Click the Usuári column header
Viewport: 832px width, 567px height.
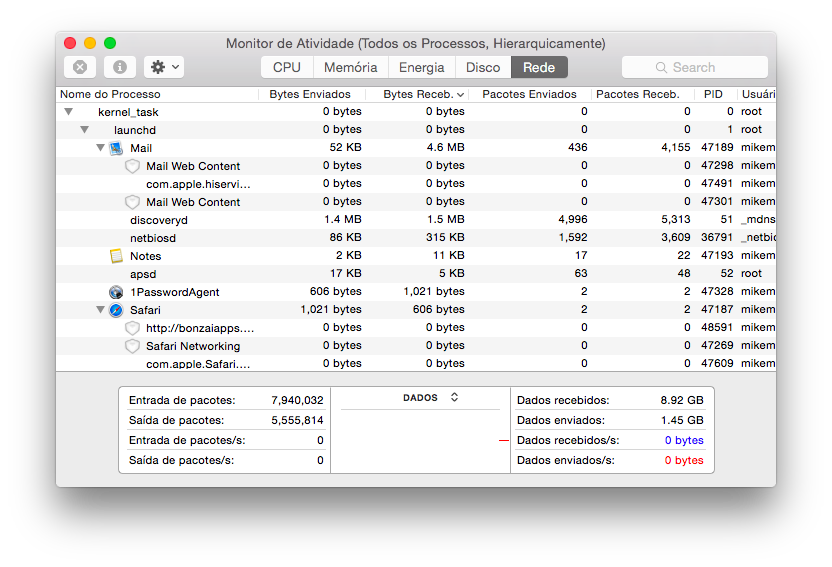coord(758,94)
